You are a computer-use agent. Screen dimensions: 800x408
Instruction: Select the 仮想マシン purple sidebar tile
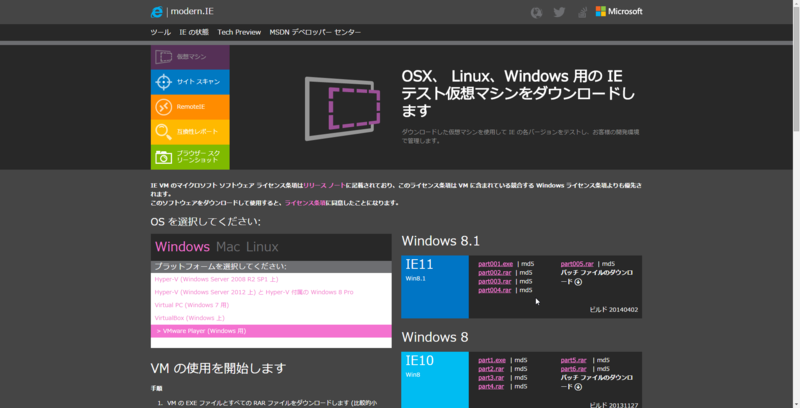(x=190, y=57)
